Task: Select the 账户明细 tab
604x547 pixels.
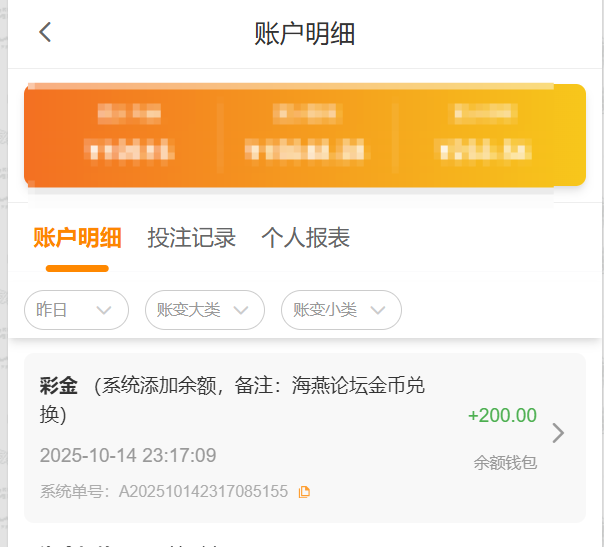Action: click(77, 238)
